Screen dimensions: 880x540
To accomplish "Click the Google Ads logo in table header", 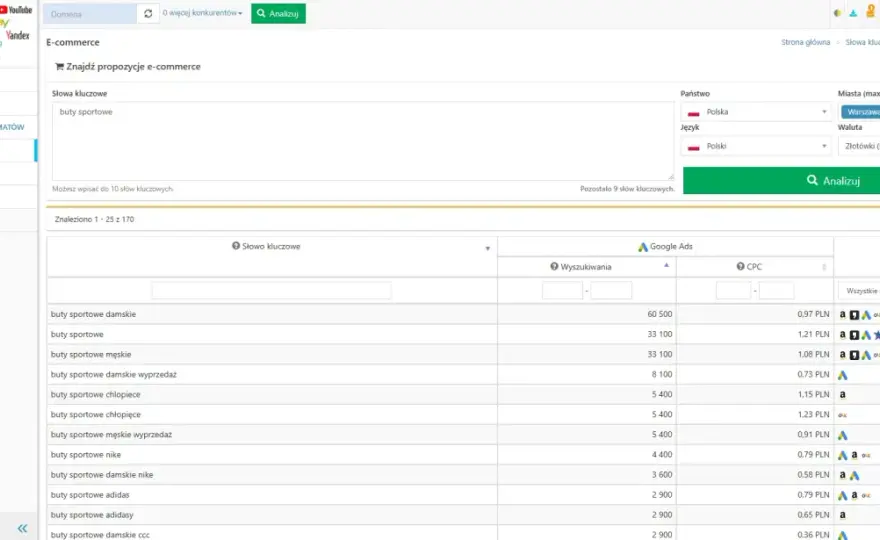I will (x=643, y=246).
